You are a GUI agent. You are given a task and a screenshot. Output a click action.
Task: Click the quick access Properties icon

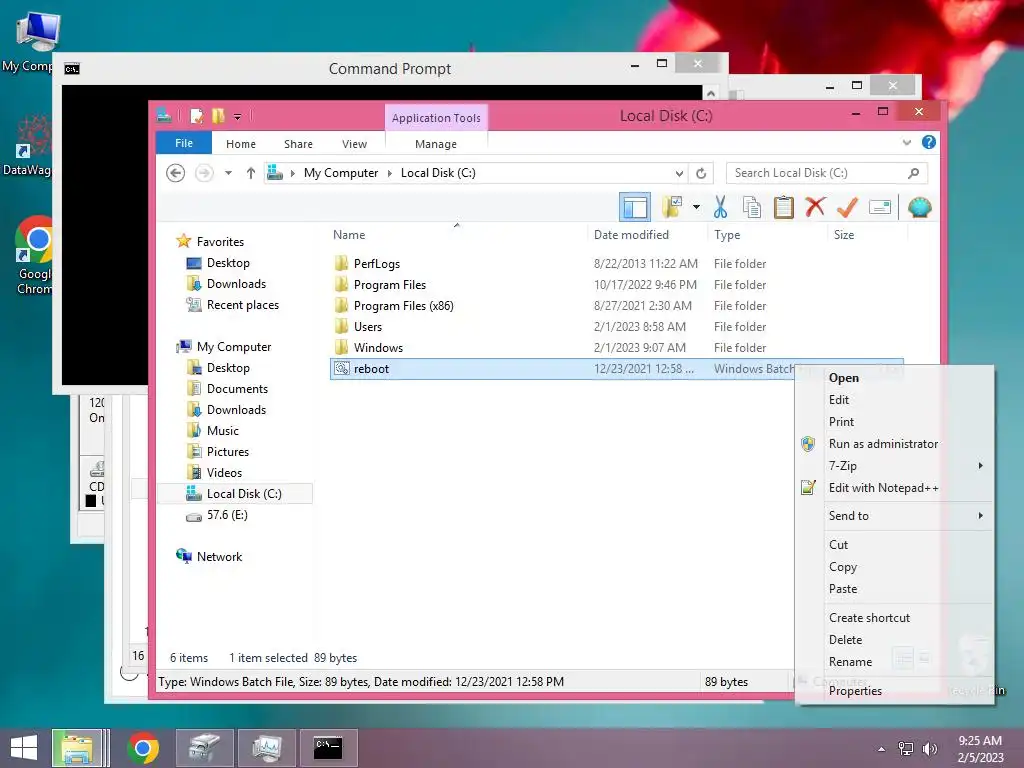(196, 116)
